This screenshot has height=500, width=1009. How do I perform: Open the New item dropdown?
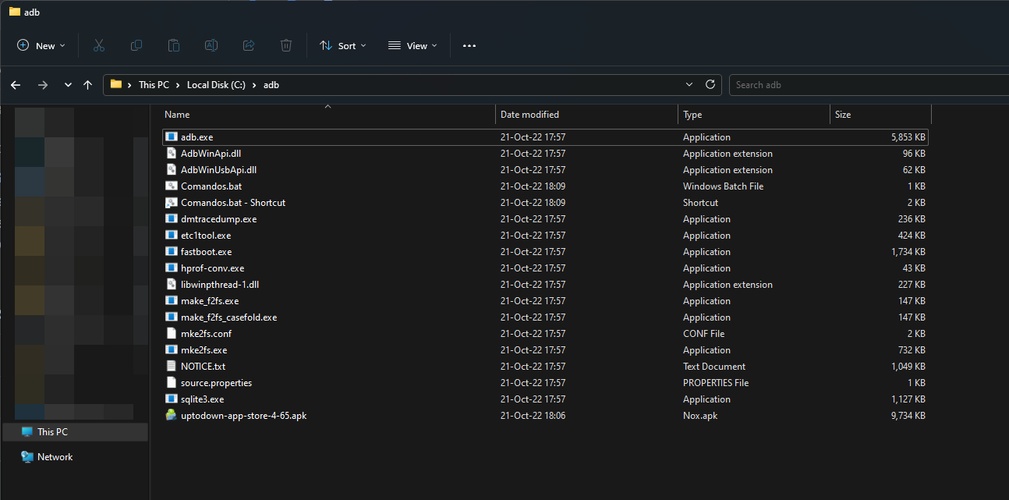pyautogui.click(x=41, y=46)
